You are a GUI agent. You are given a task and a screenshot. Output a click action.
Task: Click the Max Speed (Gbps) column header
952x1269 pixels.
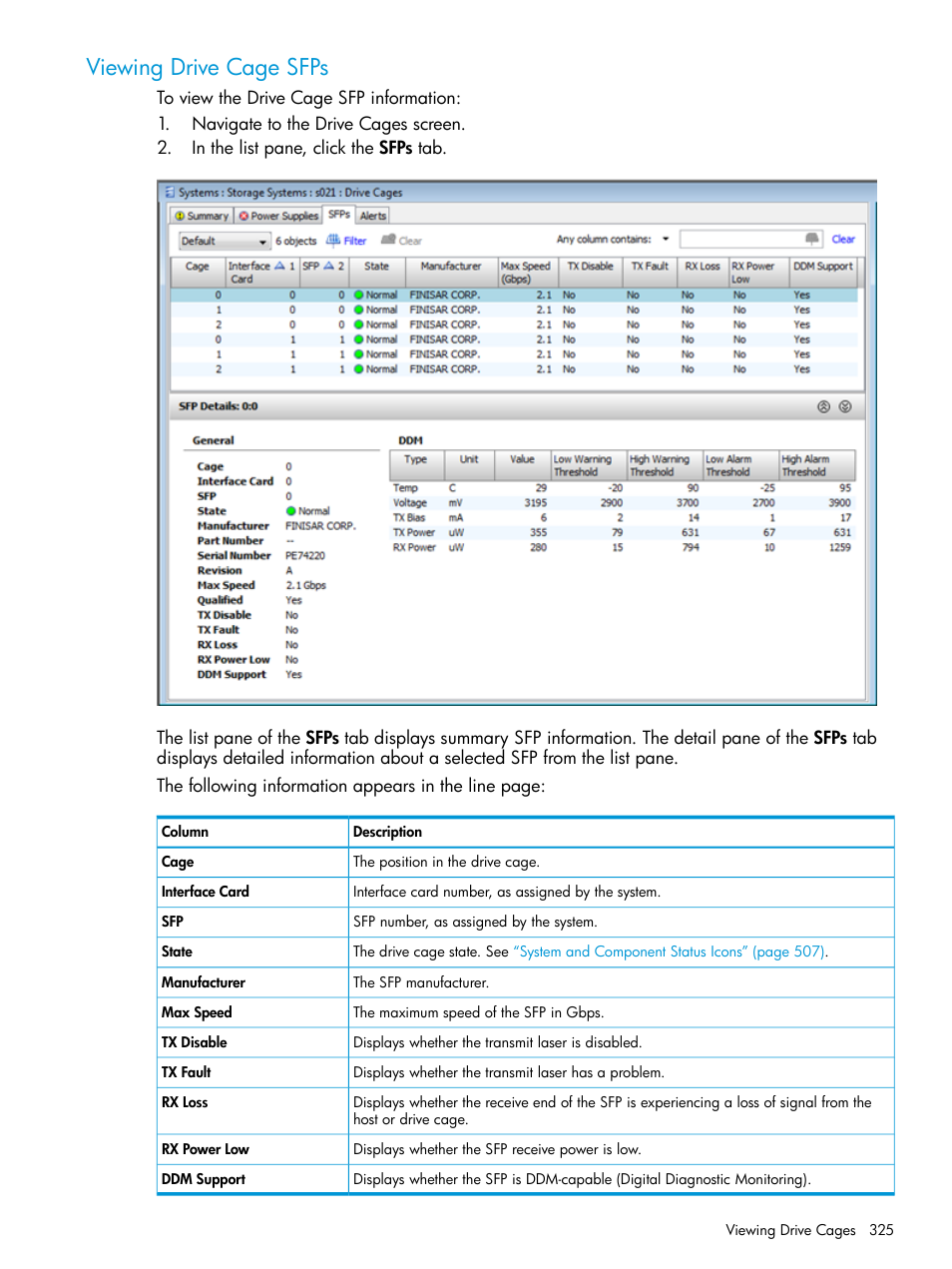(528, 272)
